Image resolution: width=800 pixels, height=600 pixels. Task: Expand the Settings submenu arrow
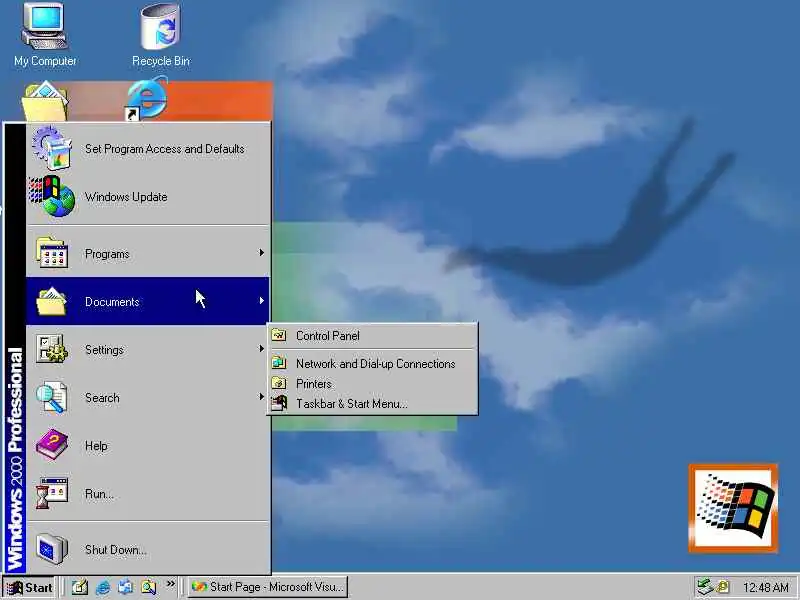click(261, 348)
